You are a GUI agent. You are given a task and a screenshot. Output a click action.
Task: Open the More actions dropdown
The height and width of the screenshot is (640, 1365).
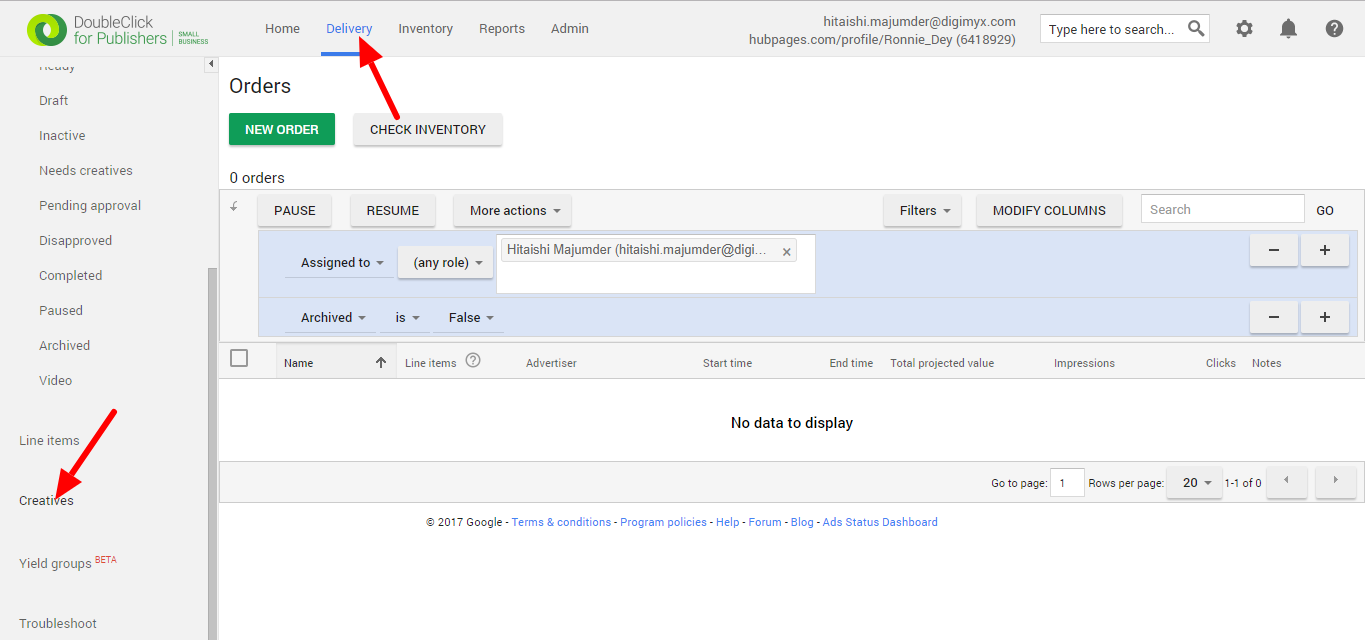click(x=512, y=210)
